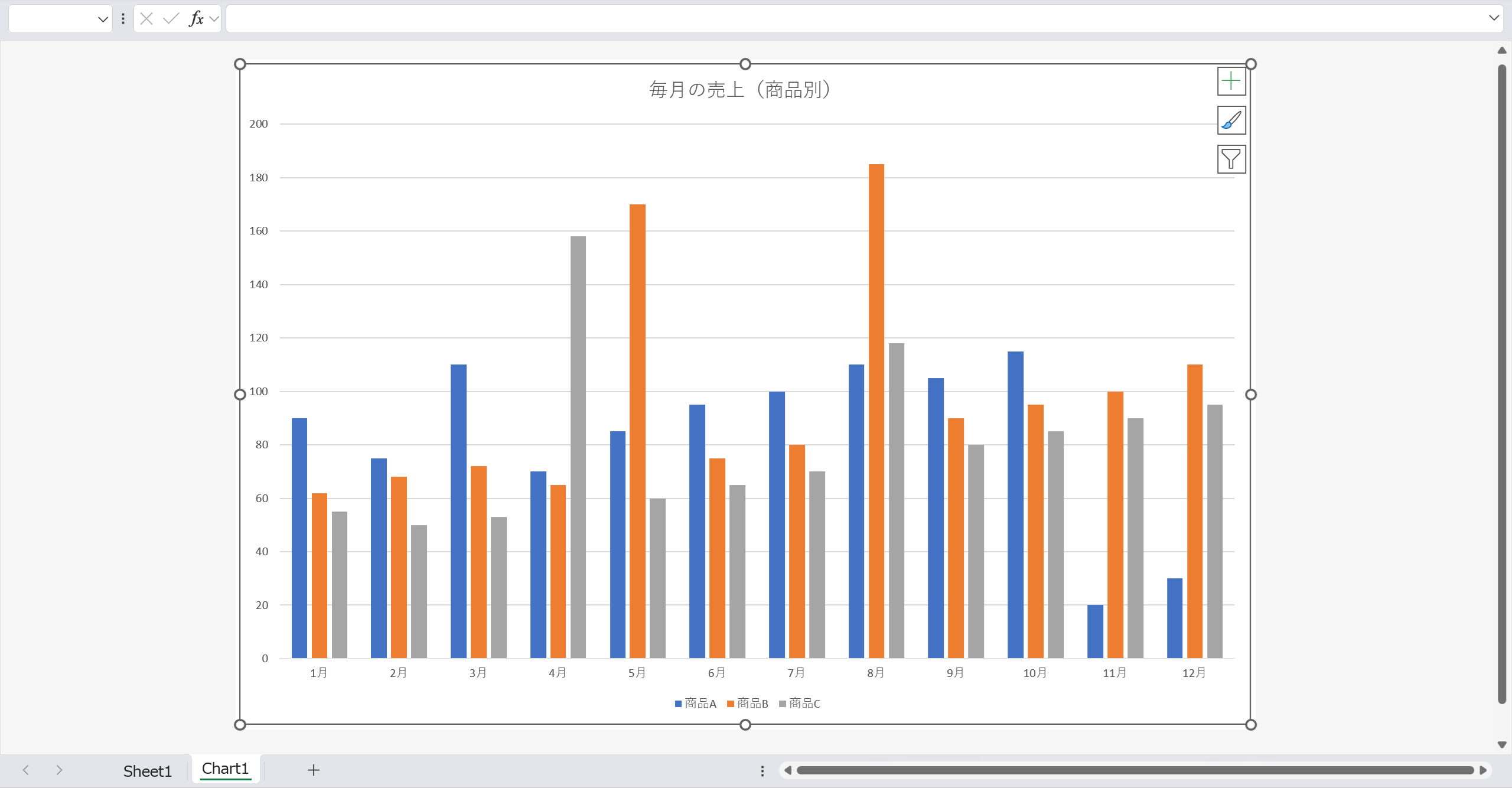The height and width of the screenshot is (788, 1512).
Task: Click the Cancel (X) icon in the formula bar
Action: coord(145,18)
